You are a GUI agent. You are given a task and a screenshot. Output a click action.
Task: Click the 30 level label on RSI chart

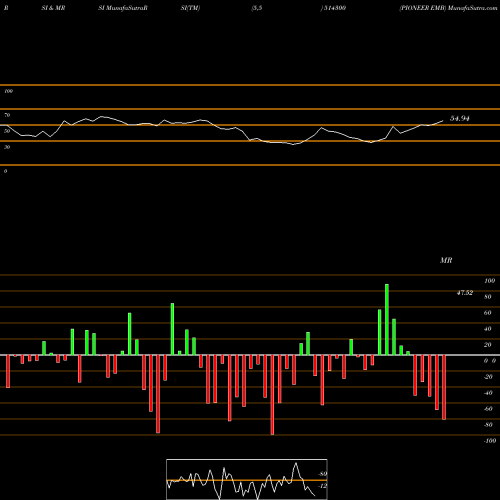tap(7, 147)
